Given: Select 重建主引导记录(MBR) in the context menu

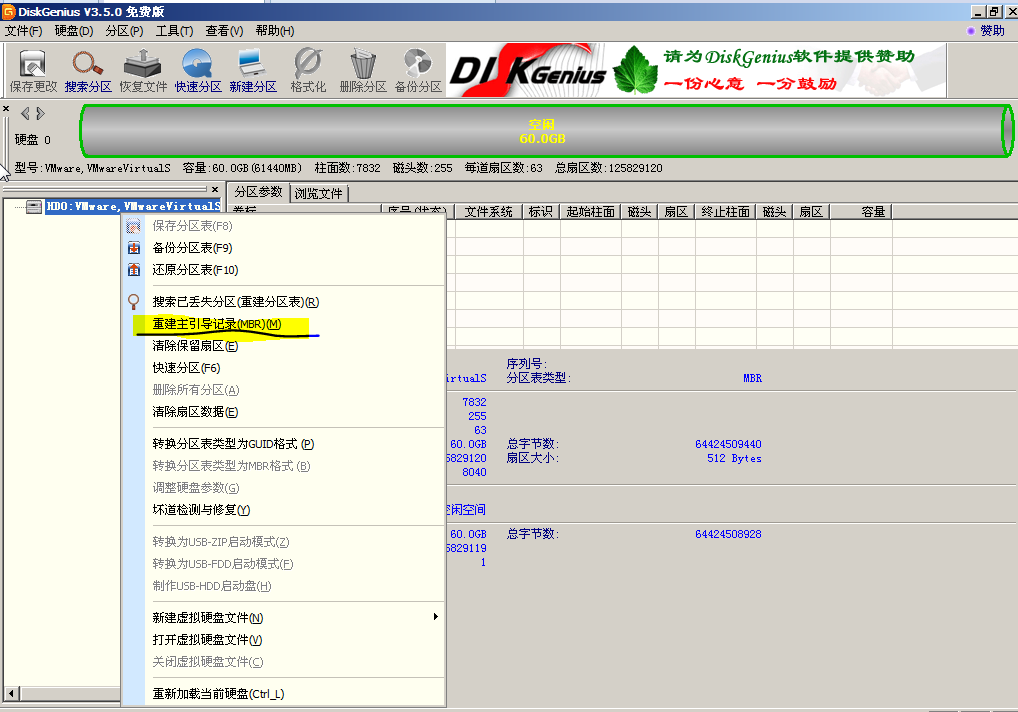Looking at the screenshot, I should click(x=217, y=324).
